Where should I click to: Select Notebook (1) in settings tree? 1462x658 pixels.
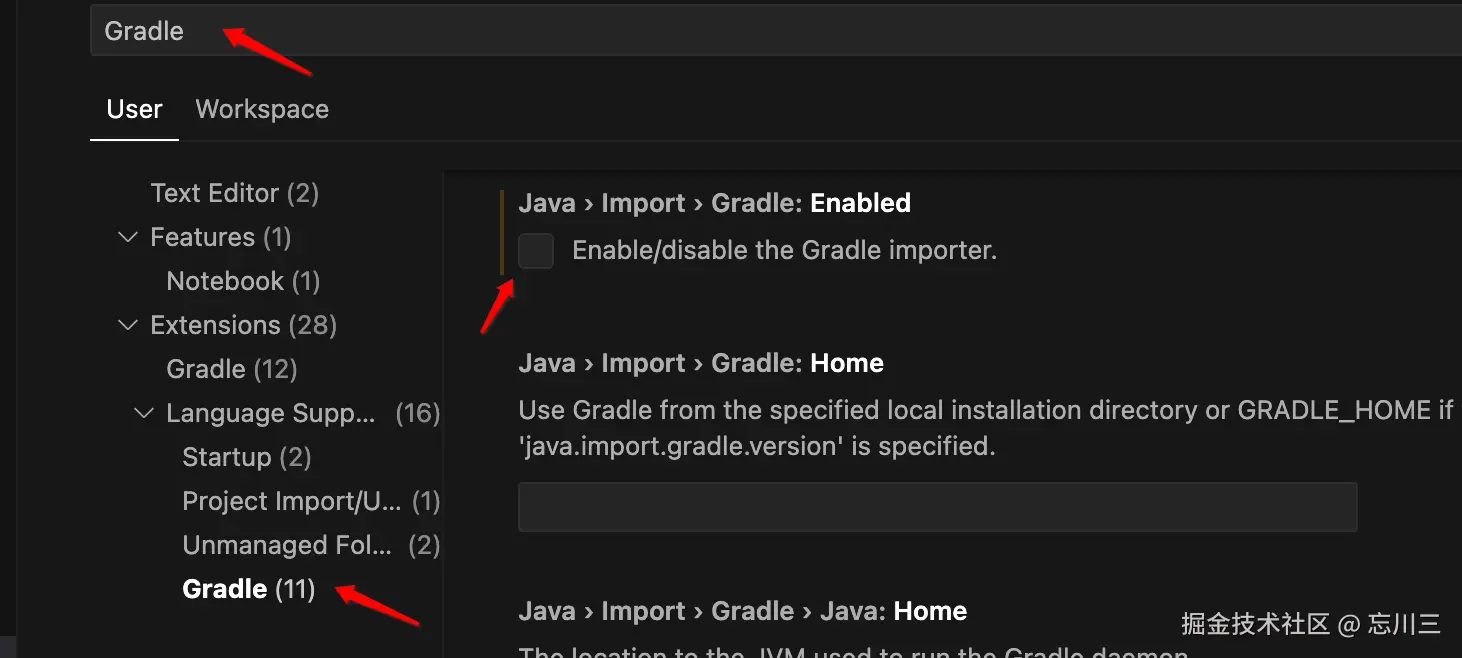243,281
